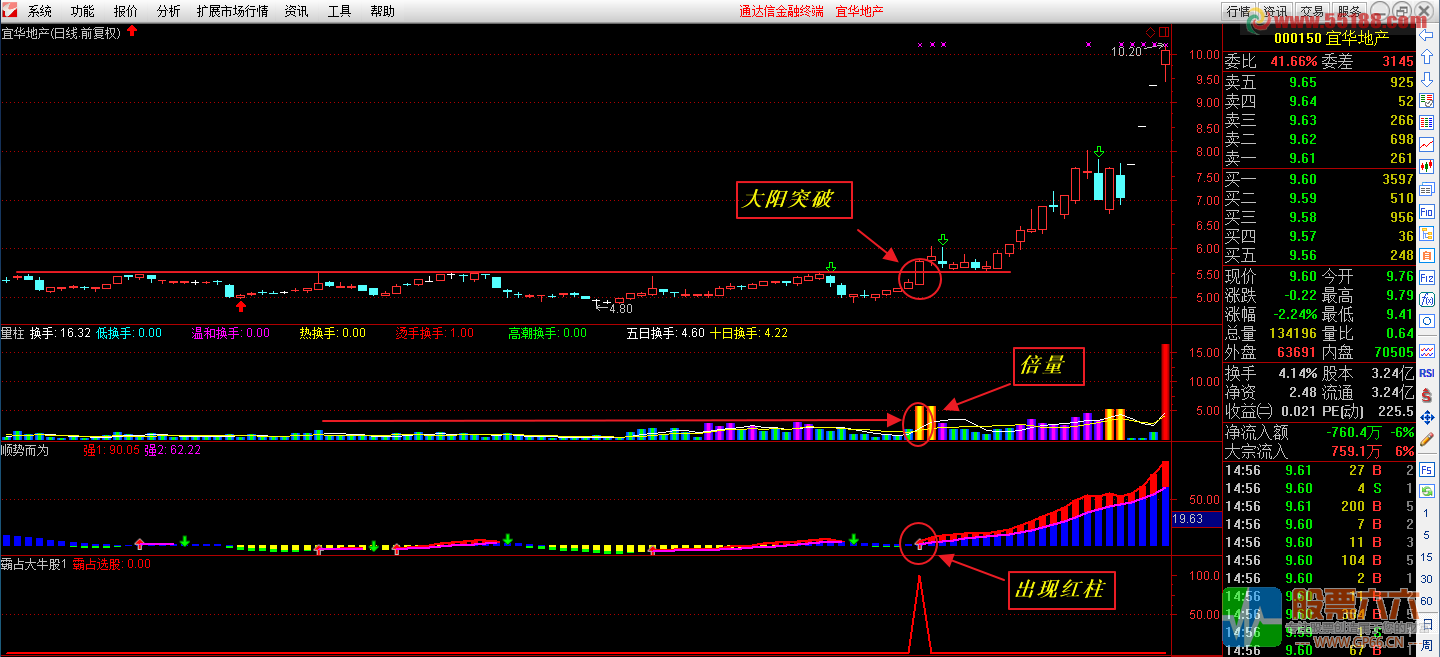Click stock code 000150 宜华地产 header

coord(1331,38)
